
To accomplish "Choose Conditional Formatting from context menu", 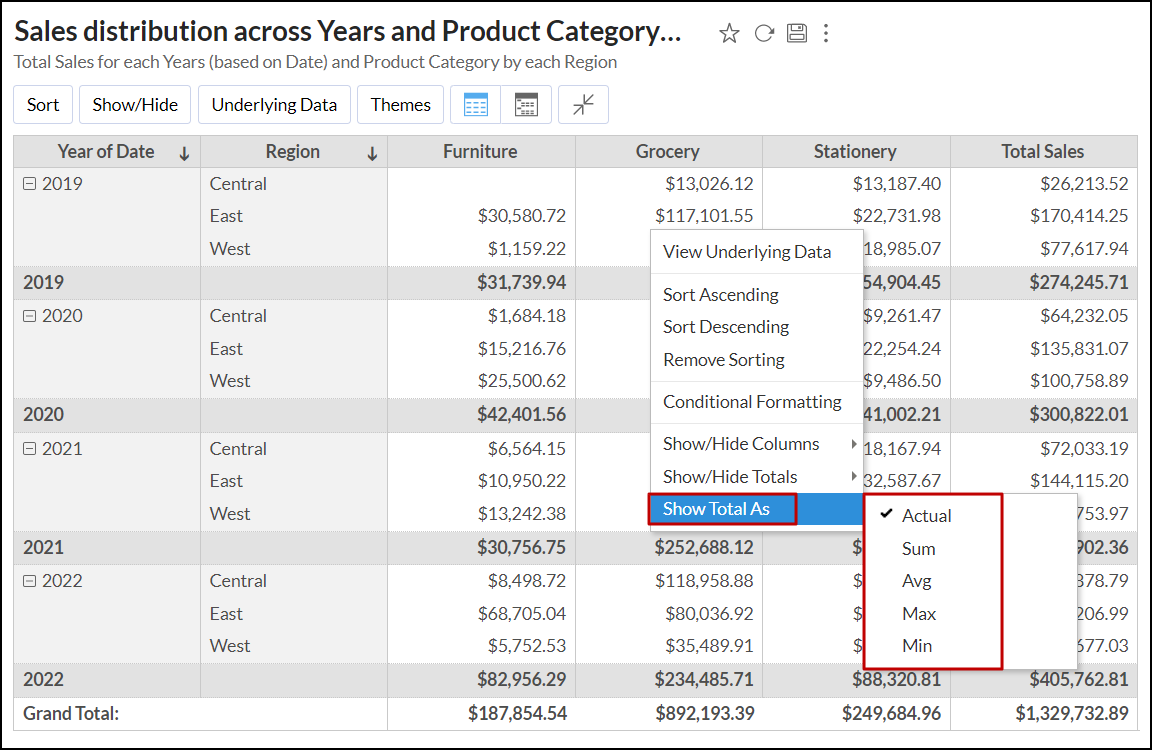I will tap(752, 402).
